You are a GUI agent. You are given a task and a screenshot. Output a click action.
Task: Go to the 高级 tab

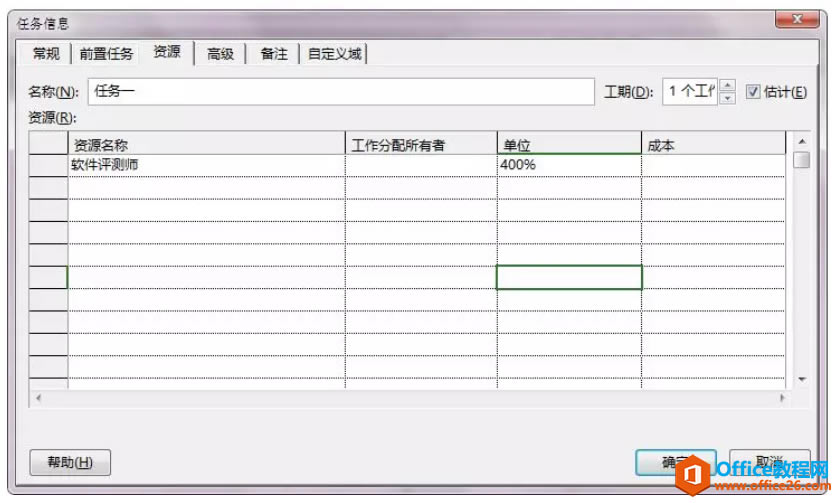point(220,53)
